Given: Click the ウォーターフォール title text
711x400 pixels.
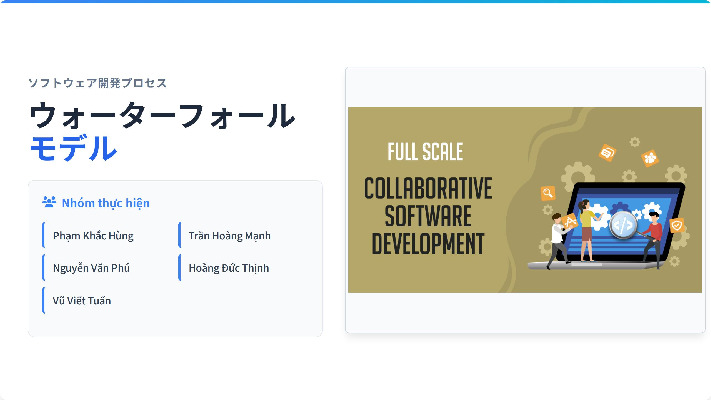Looking at the screenshot, I should (x=162, y=116).
